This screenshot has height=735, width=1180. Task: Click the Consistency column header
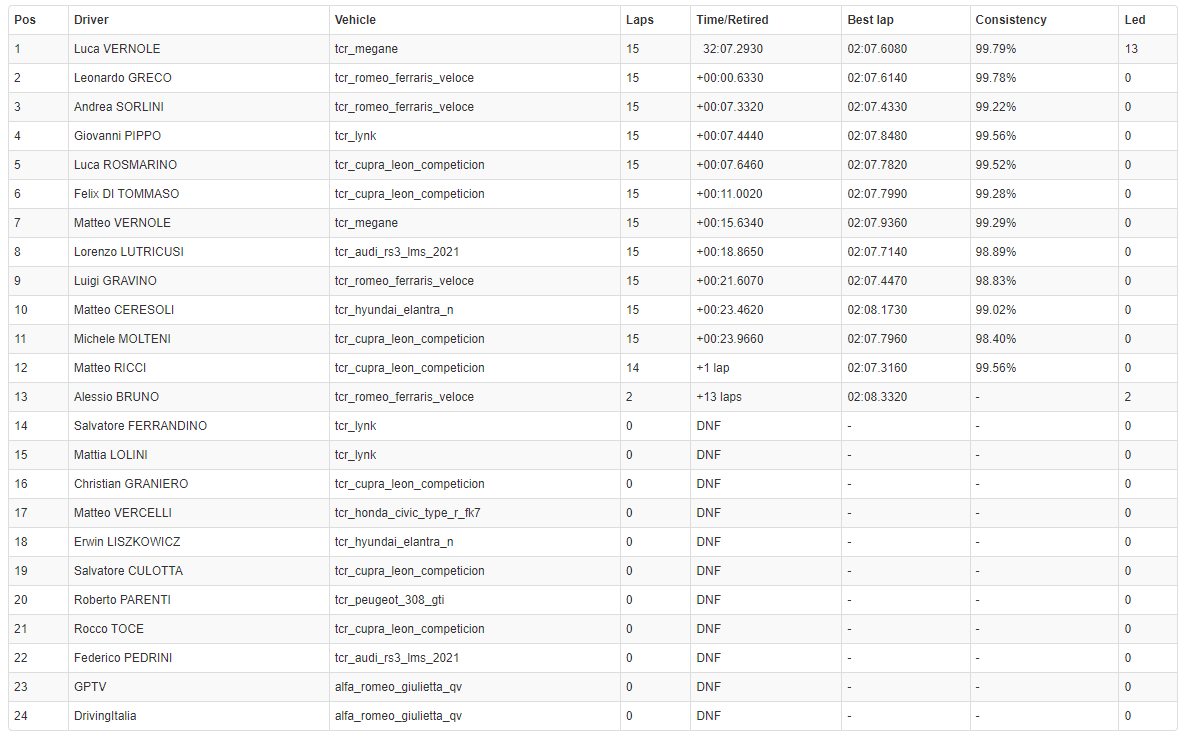[1010, 20]
